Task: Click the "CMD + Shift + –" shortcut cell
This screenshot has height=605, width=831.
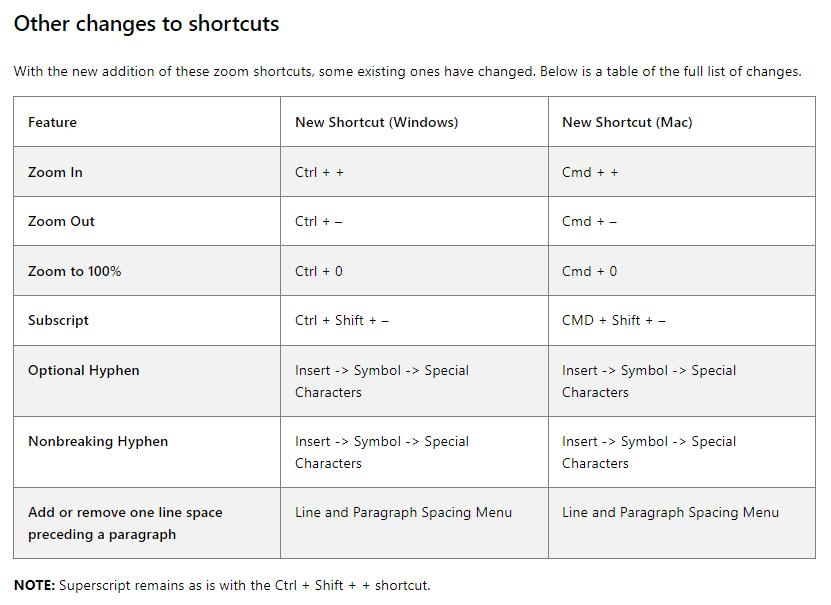Action: click(613, 320)
